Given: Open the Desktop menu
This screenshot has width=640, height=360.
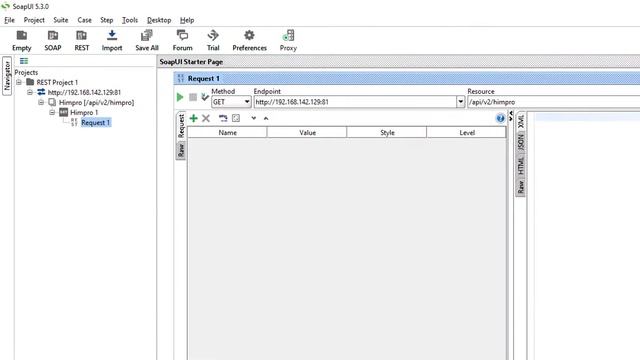Looking at the screenshot, I should click(x=159, y=20).
